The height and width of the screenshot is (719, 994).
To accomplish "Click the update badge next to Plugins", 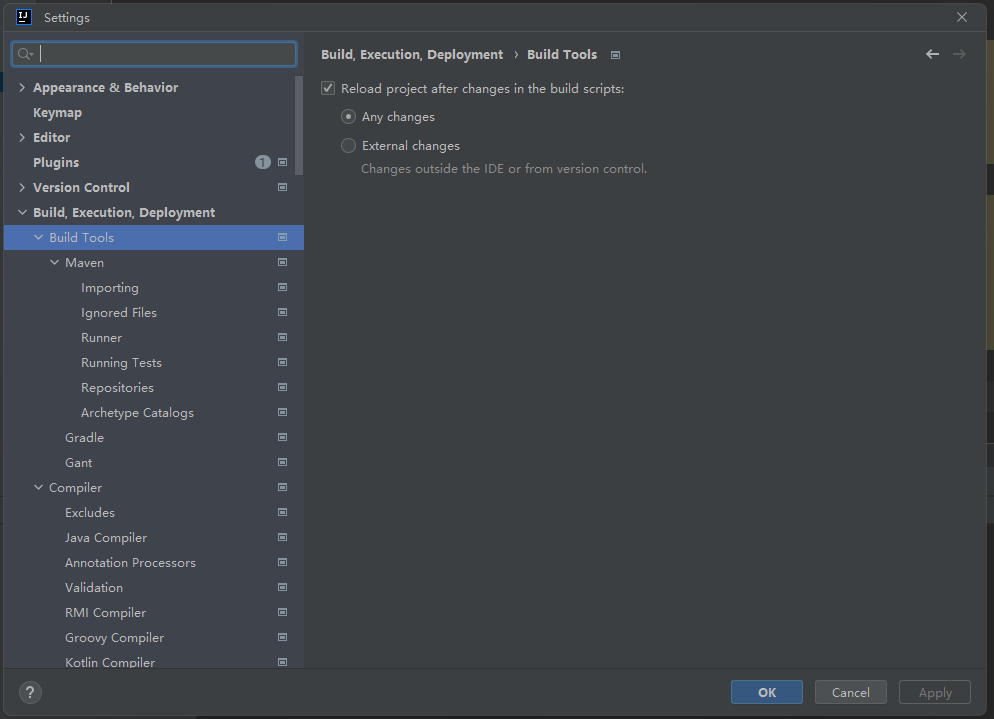I will (x=262, y=162).
